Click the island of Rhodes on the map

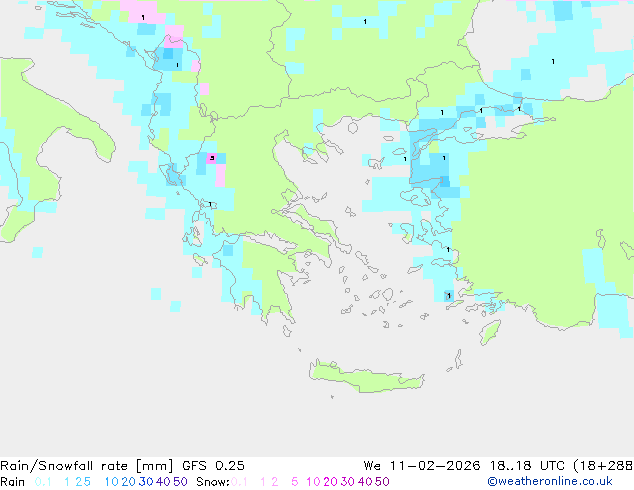490,332
